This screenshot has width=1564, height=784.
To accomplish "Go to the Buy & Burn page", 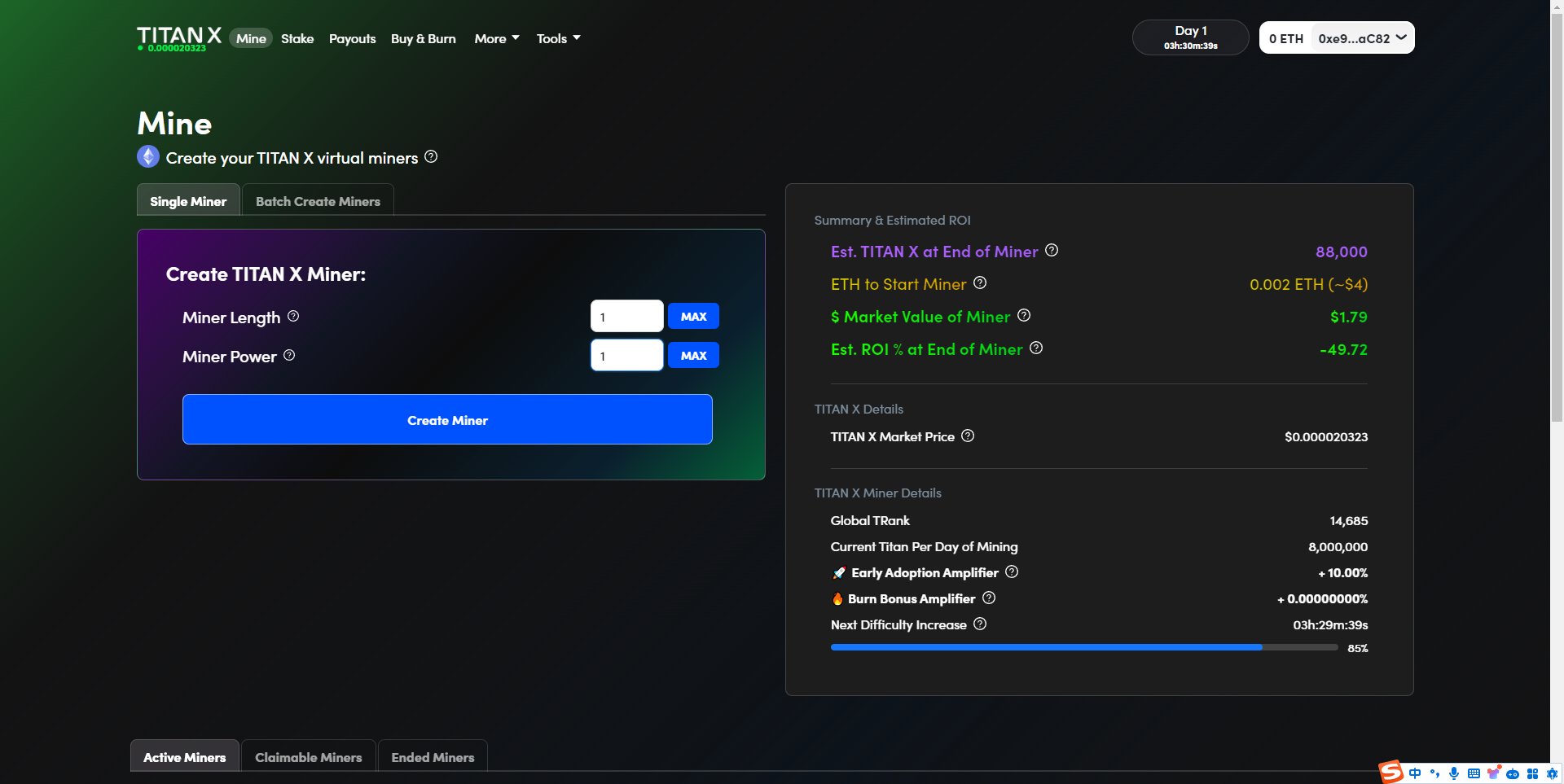I will pyautogui.click(x=423, y=38).
